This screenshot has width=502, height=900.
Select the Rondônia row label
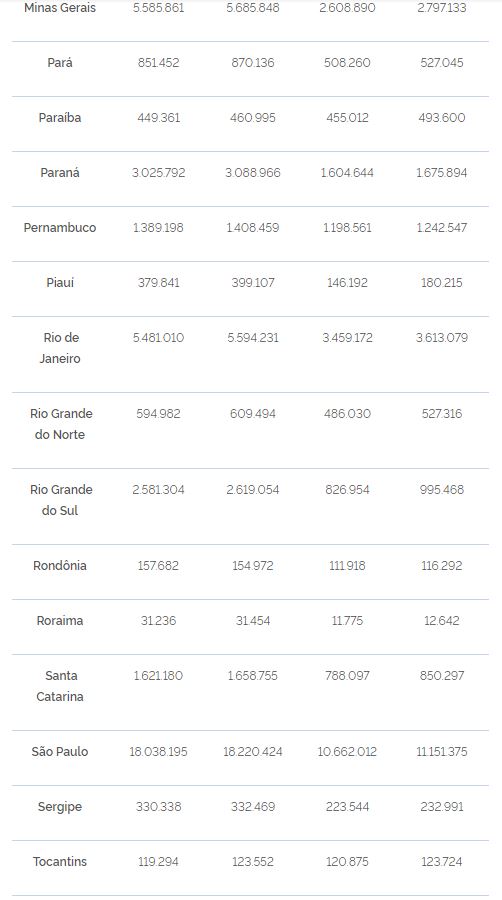tap(60, 565)
